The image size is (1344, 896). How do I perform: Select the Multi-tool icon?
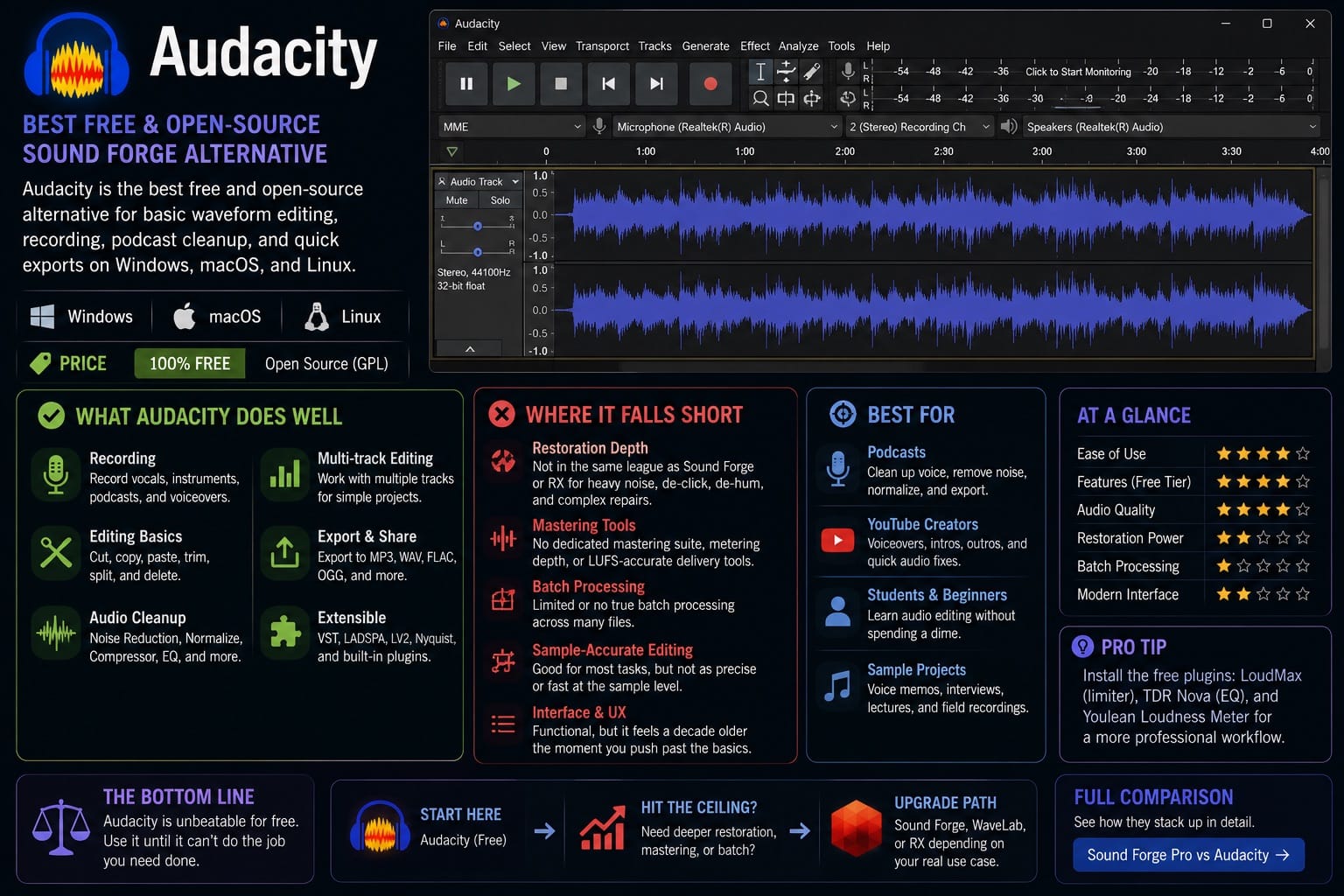click(x=812, y=98)
